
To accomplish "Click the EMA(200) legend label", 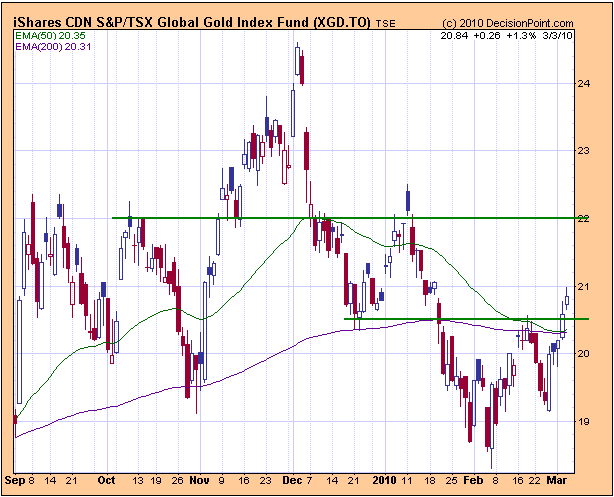I will coord(41,44).
